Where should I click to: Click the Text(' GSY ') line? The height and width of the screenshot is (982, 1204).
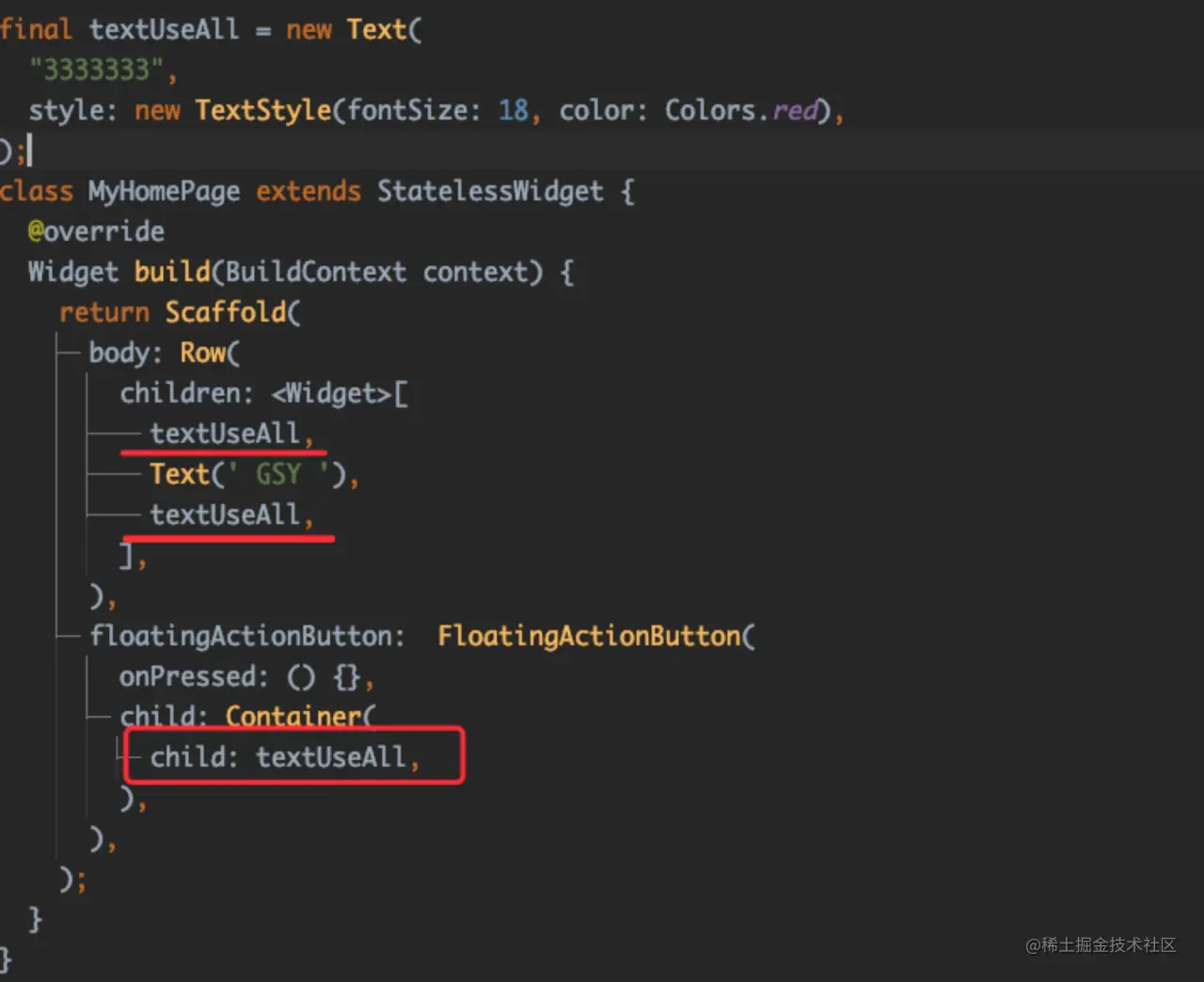click(254, 474)
